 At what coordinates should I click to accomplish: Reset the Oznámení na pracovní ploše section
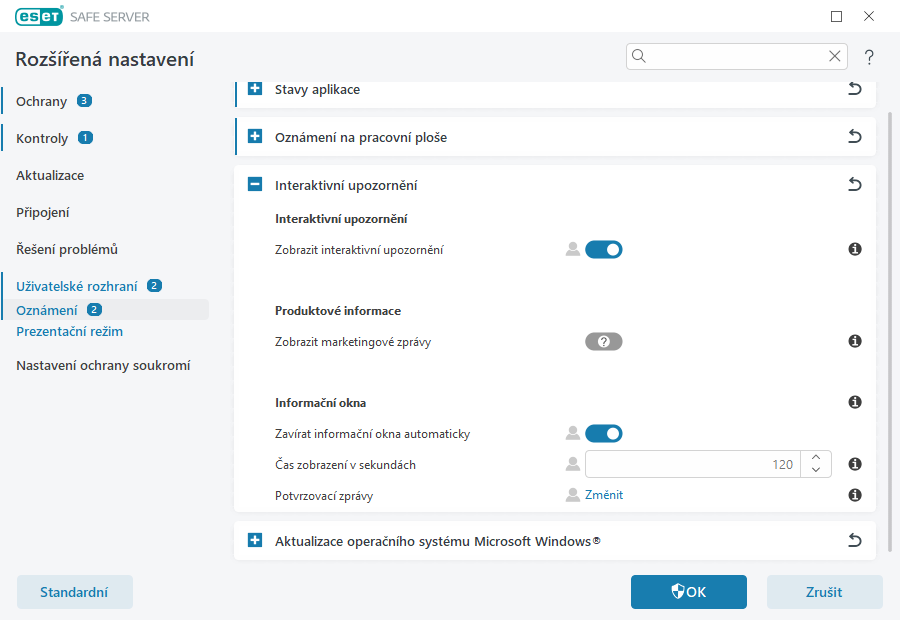pyautogui.click(x=855, y=137)
